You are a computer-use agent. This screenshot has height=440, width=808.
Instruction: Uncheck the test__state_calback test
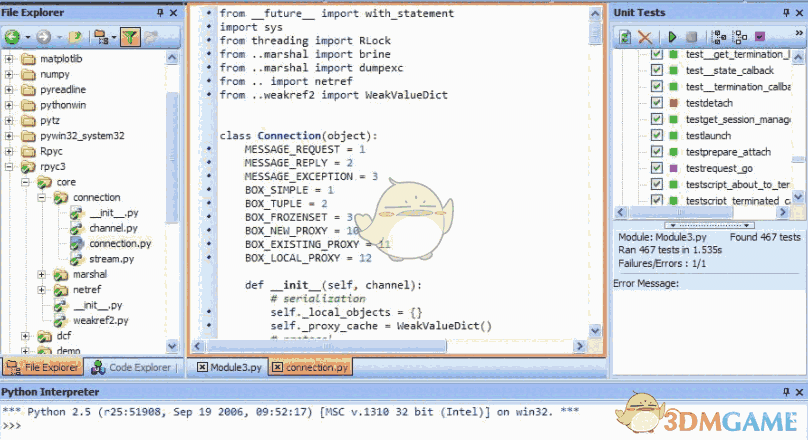point(656,70)
